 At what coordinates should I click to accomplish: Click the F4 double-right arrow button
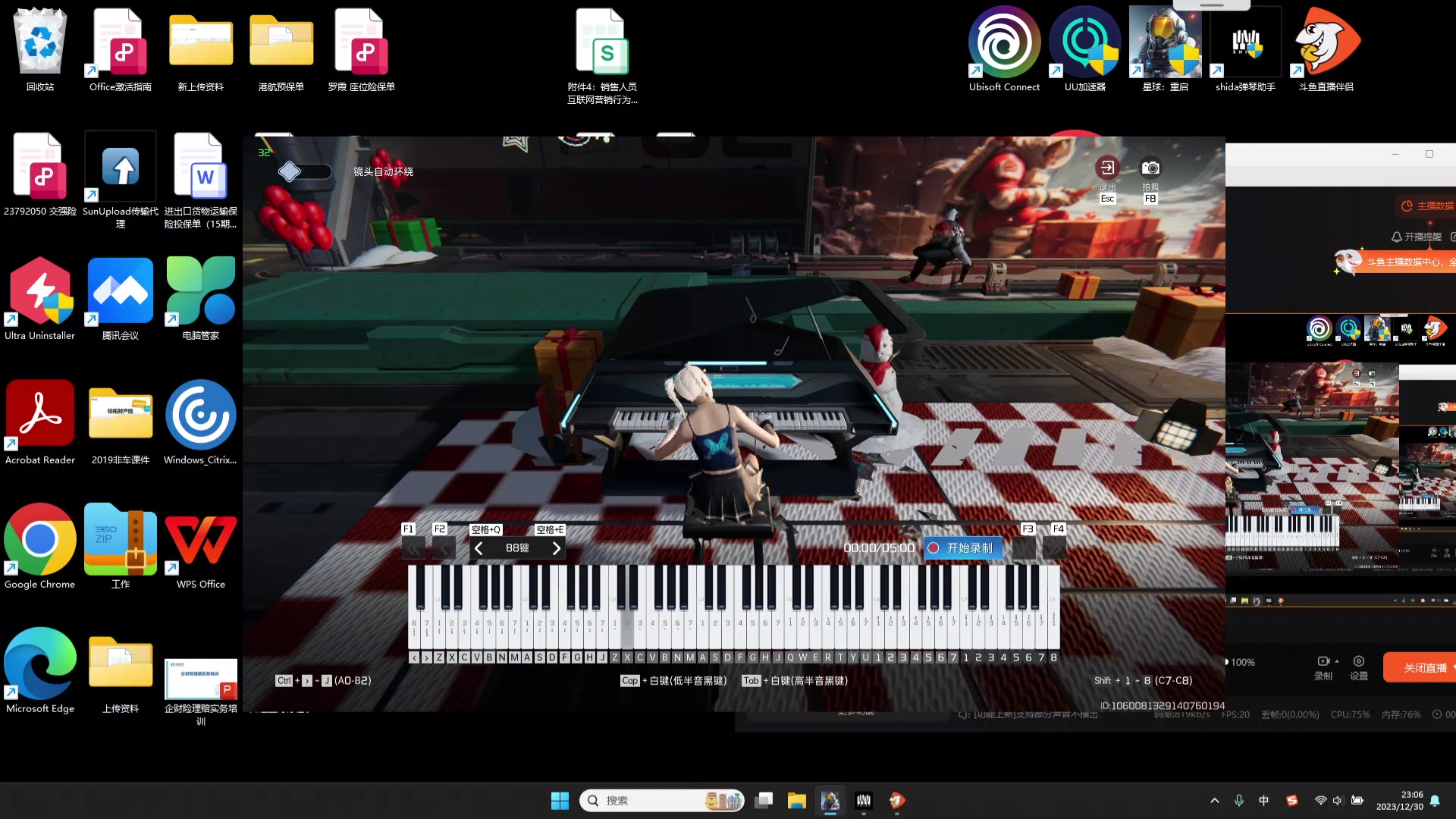(x=1055, y=548)
